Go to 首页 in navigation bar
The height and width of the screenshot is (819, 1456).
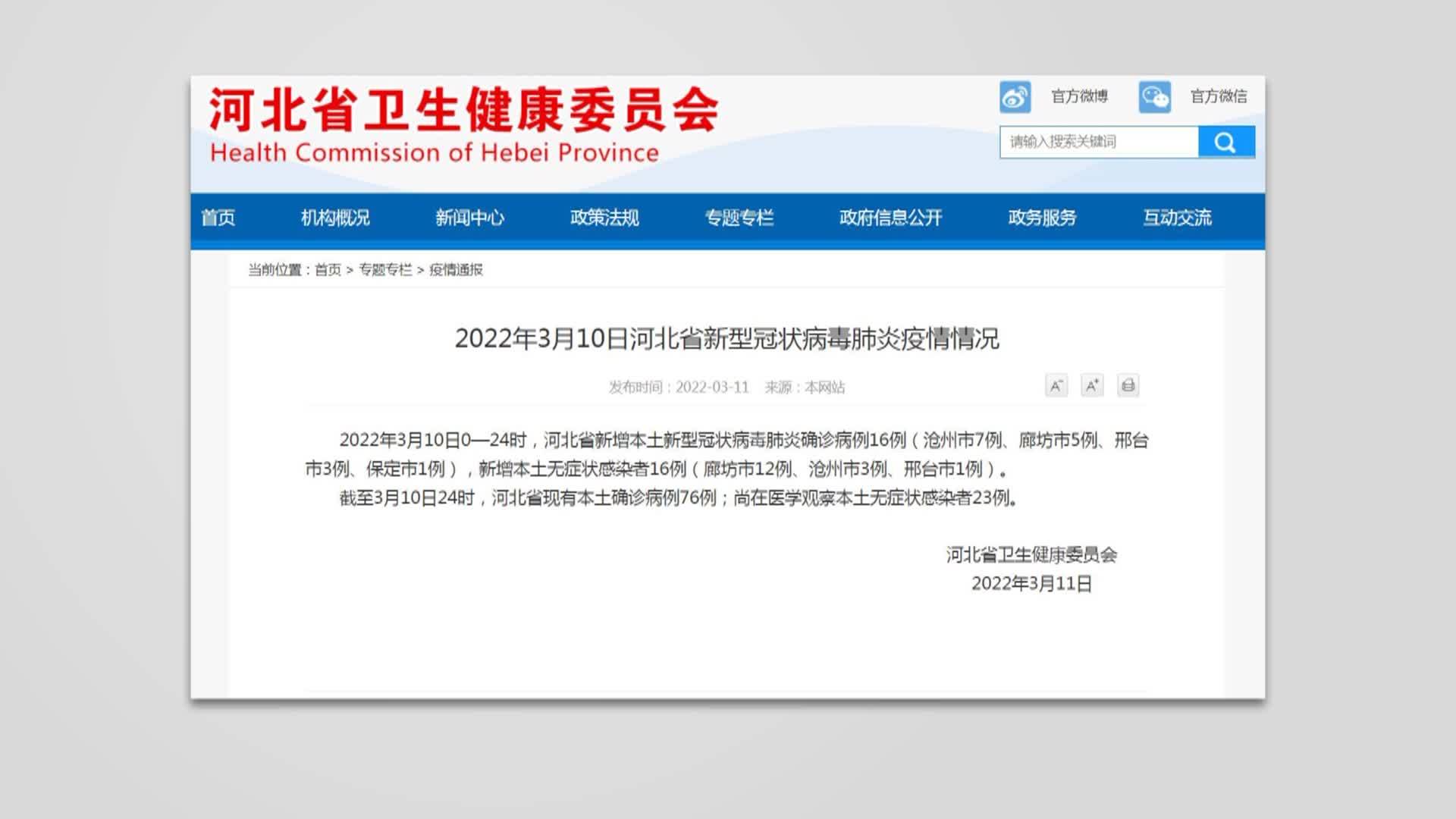click(218, 218)
